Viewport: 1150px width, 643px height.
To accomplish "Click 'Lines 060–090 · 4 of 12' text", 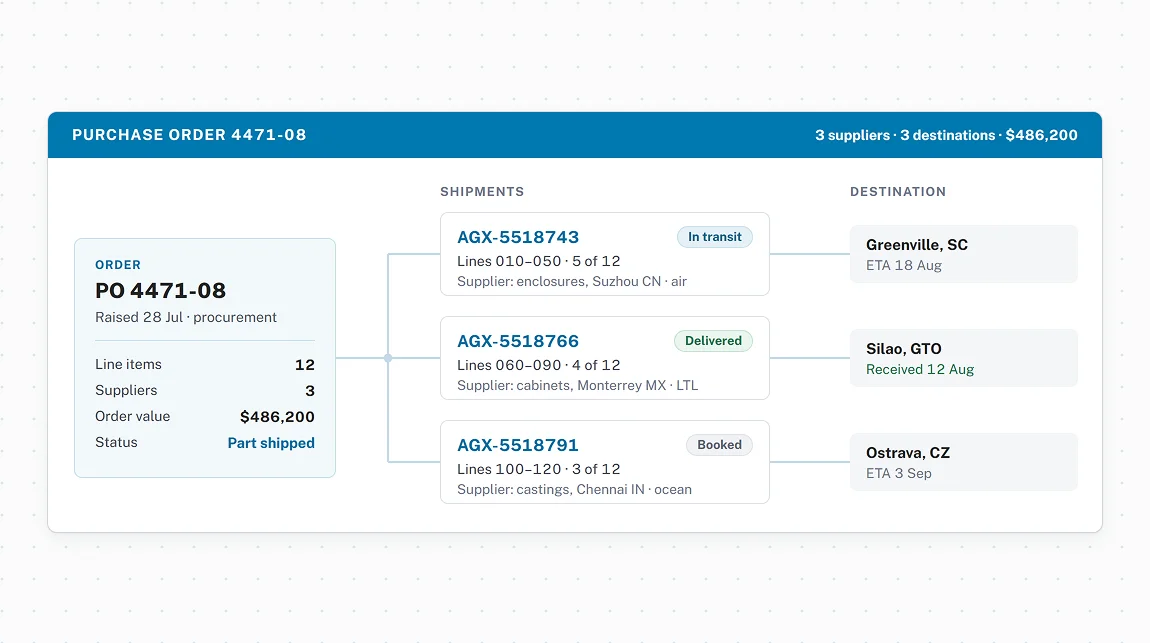I will 538,365.
